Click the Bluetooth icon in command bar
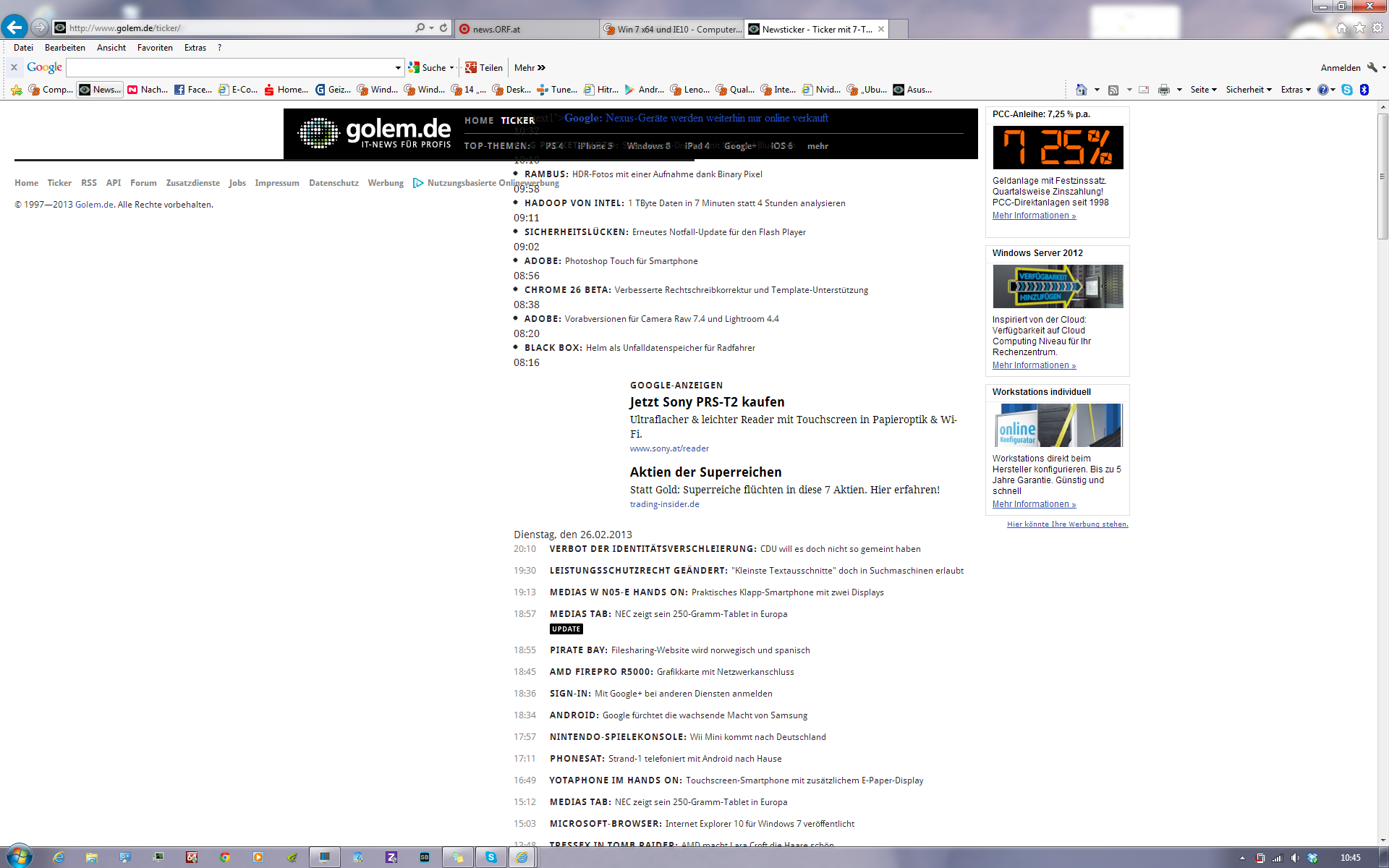This screenshot has height=868, width=1389. click(1364, 90)
